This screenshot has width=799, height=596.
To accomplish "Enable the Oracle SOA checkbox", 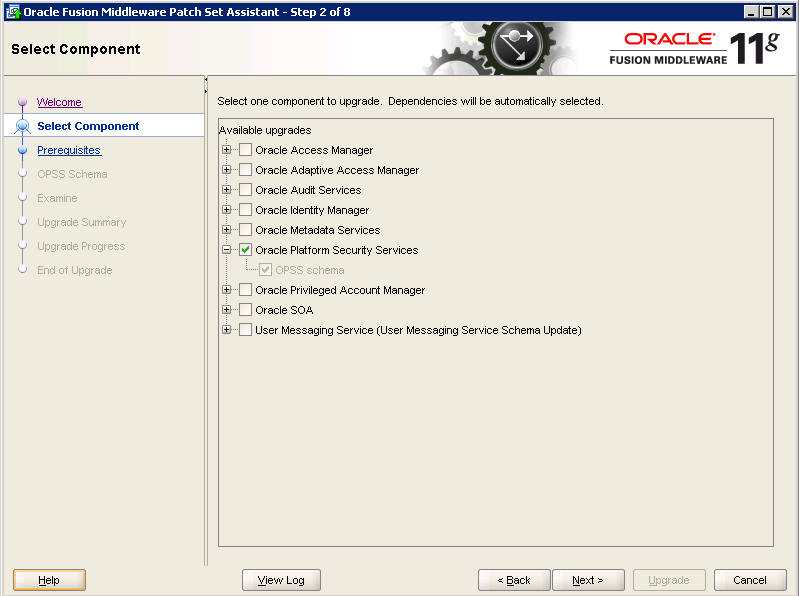I will pyautogui.click(x=246, y=310).
